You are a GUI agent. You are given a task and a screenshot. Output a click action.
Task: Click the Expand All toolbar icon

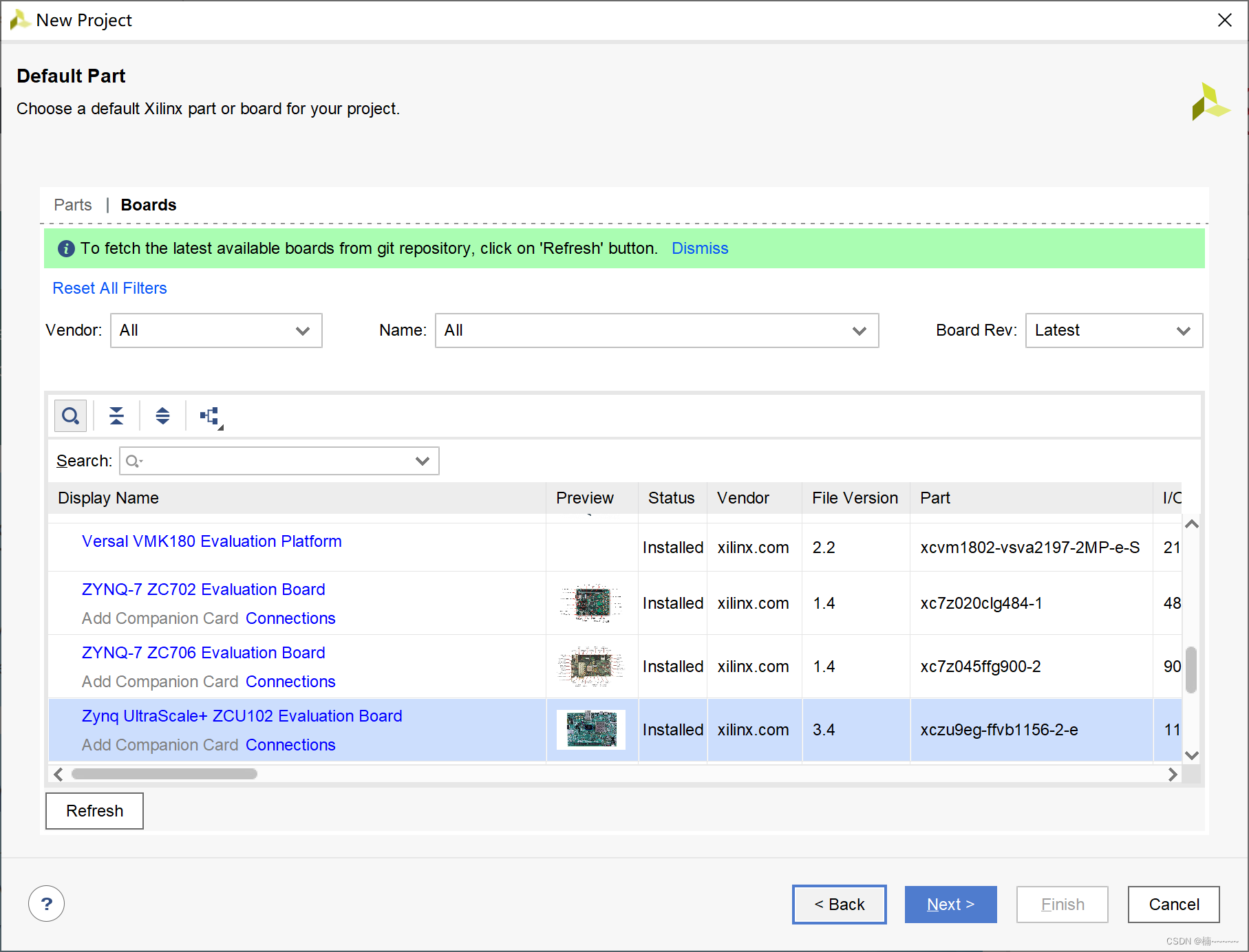[x=162, y=415]
